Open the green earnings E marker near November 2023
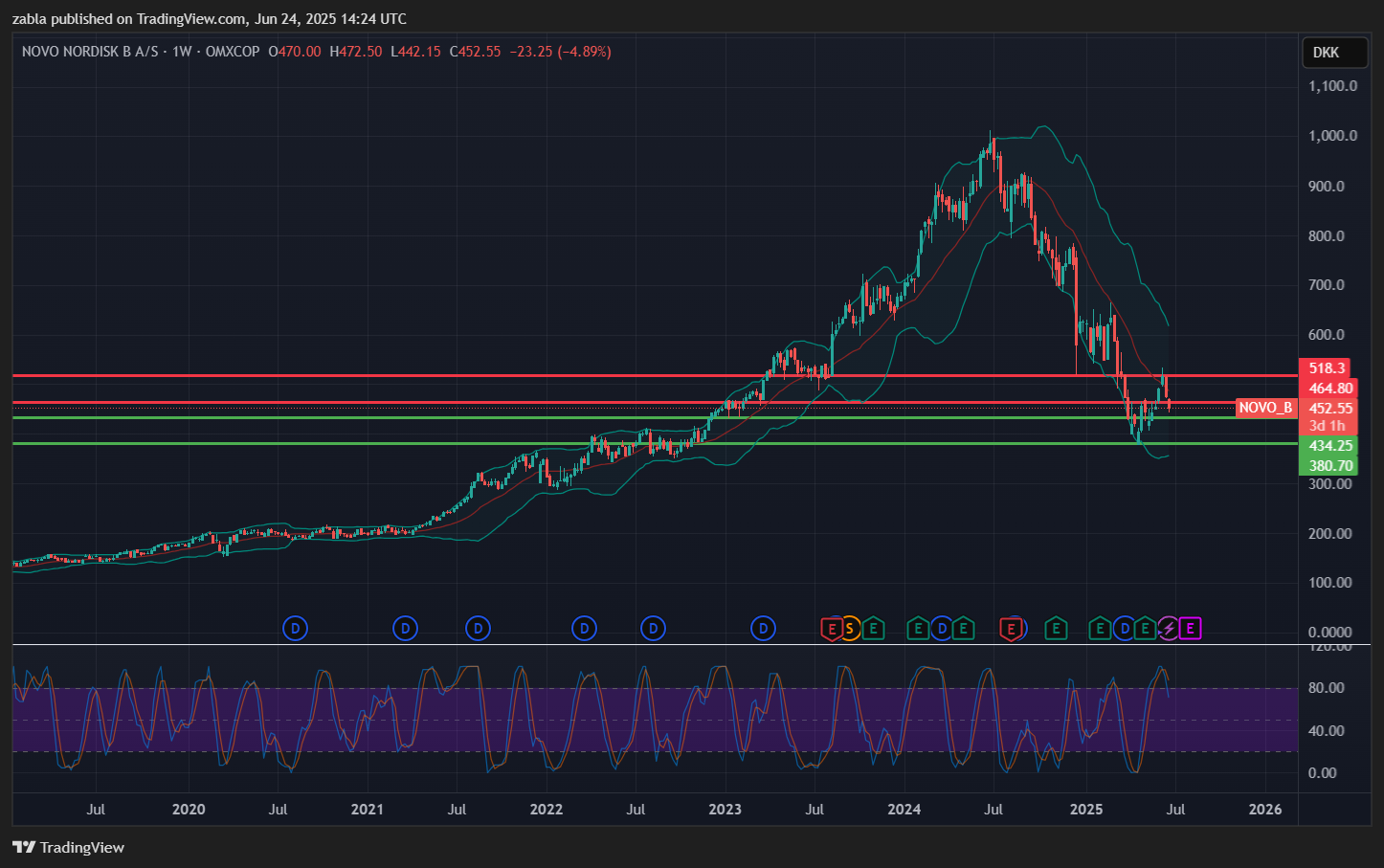Viewport: 1384px width, 868px height. pyautogui.click(x=873, y=629)
